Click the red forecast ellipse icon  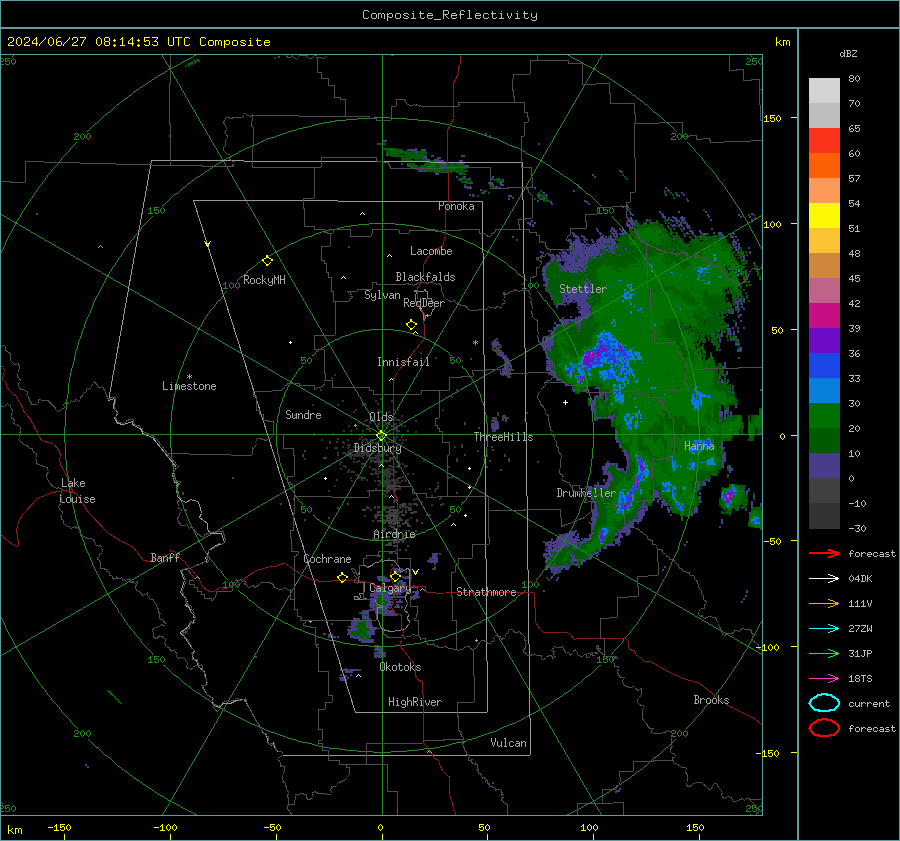(x=824, y=728)
